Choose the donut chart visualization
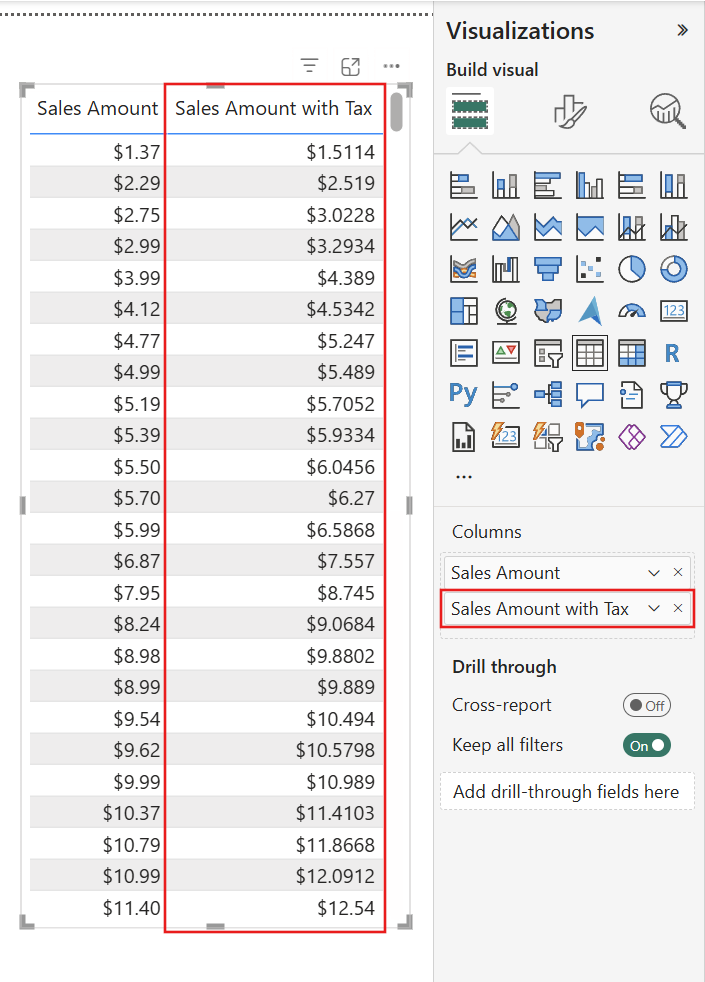Image resolution: width=705 pixels, height=982 pixels. [x=674, y=268]
